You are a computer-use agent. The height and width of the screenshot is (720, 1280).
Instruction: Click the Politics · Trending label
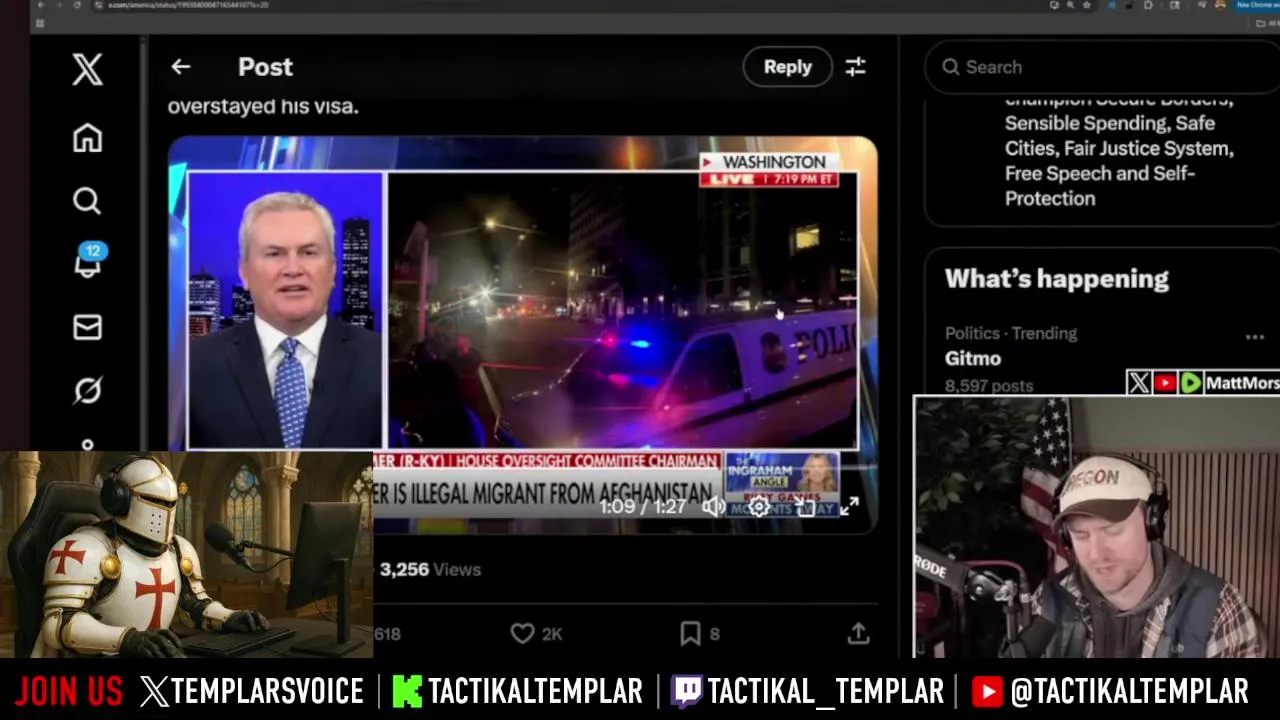pos(1011,333)
